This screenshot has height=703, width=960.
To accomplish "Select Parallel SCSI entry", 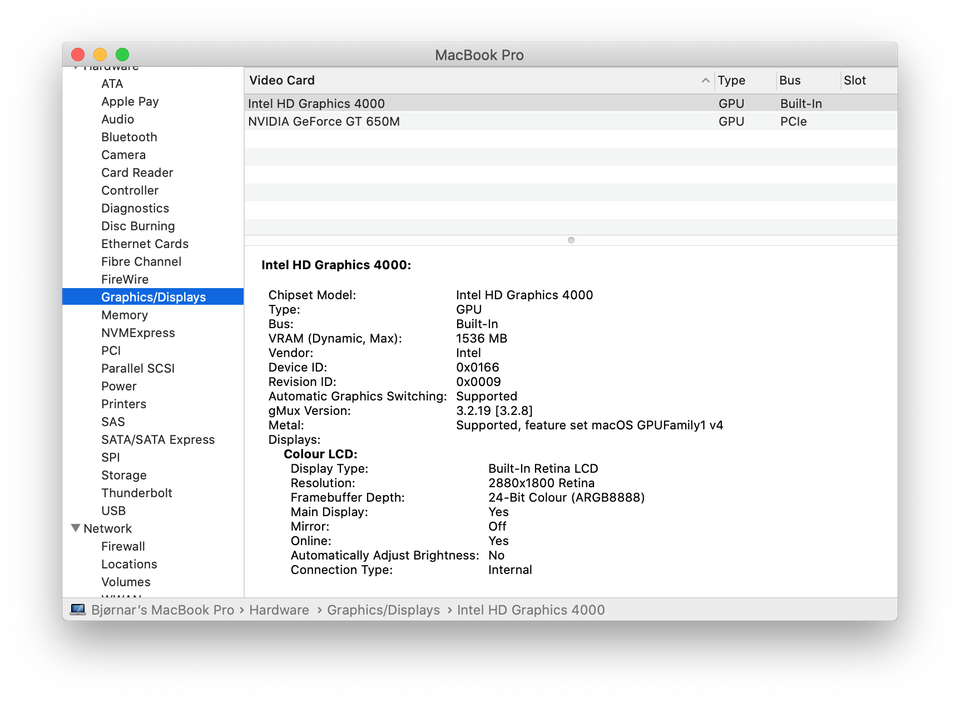I will point(138,367).
